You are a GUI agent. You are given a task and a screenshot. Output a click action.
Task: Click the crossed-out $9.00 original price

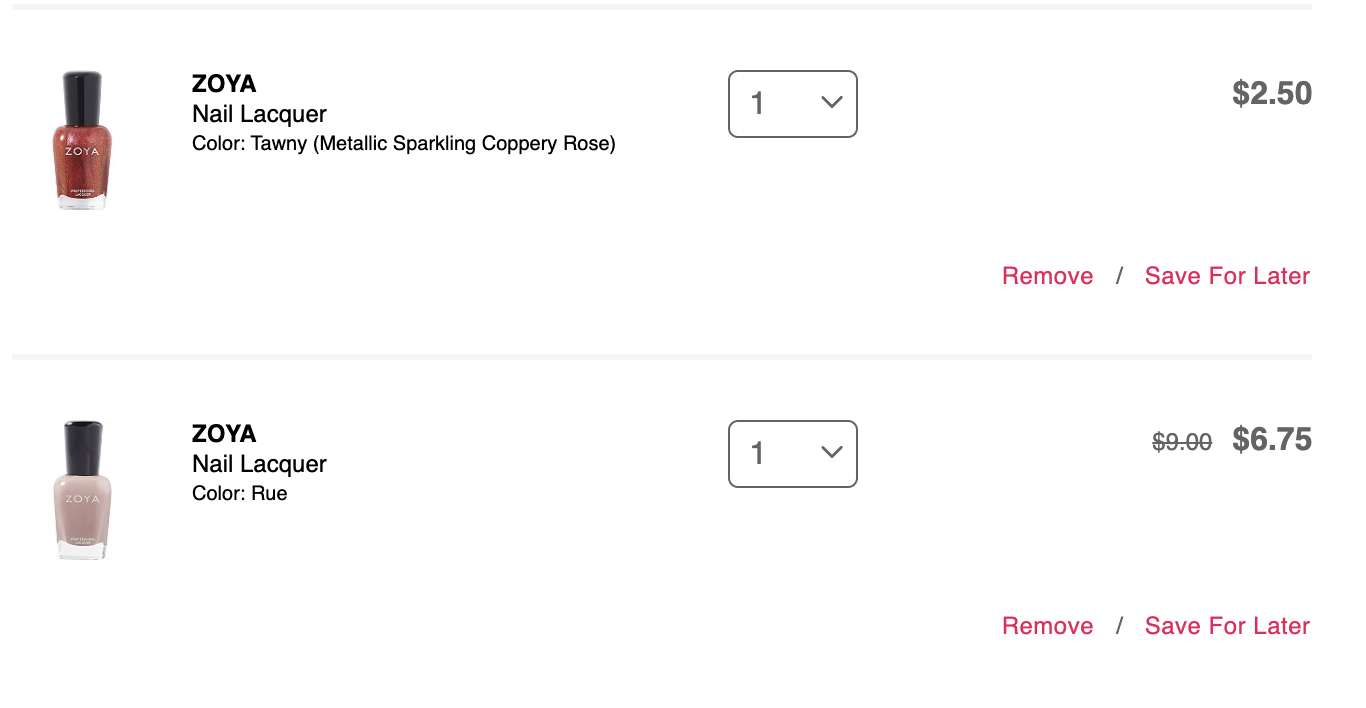(x=1182, y=441)
